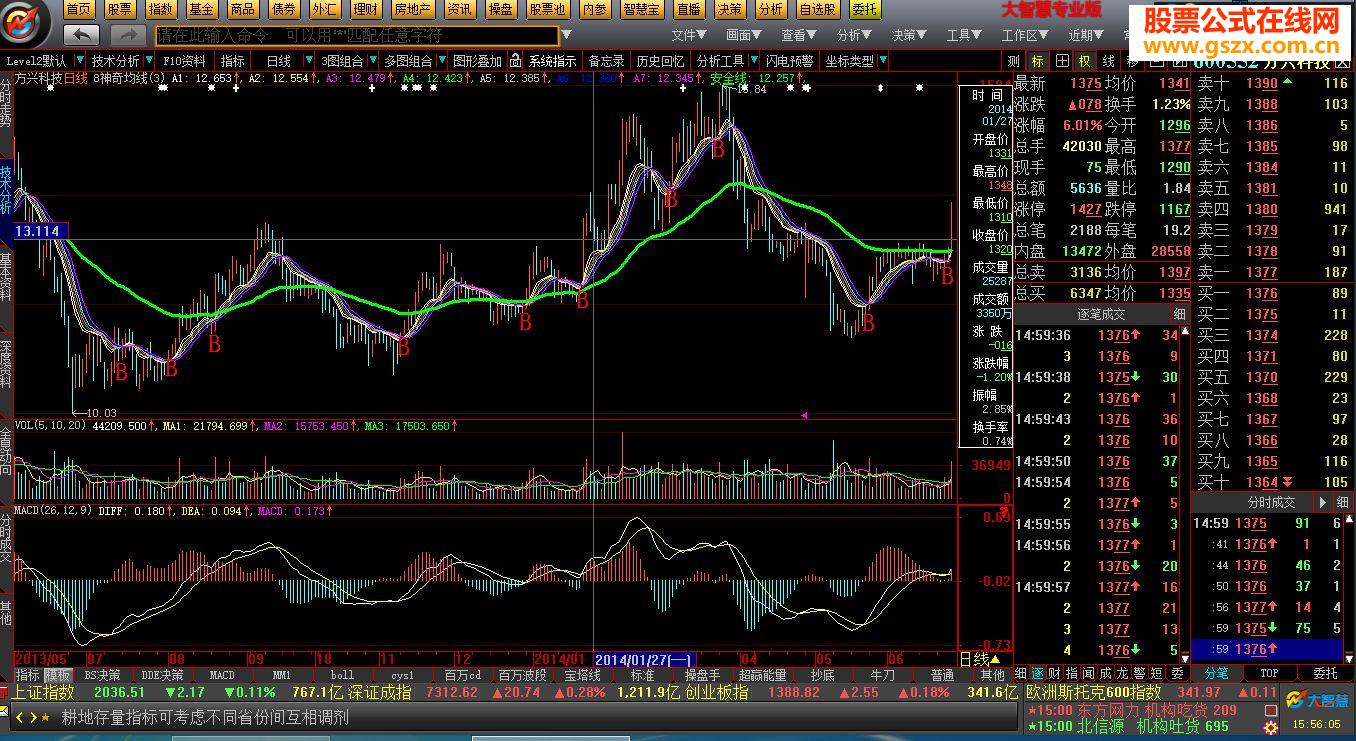Select the 基本资料 vertical side tab
Screen dimensions: 1356x741
6,277
